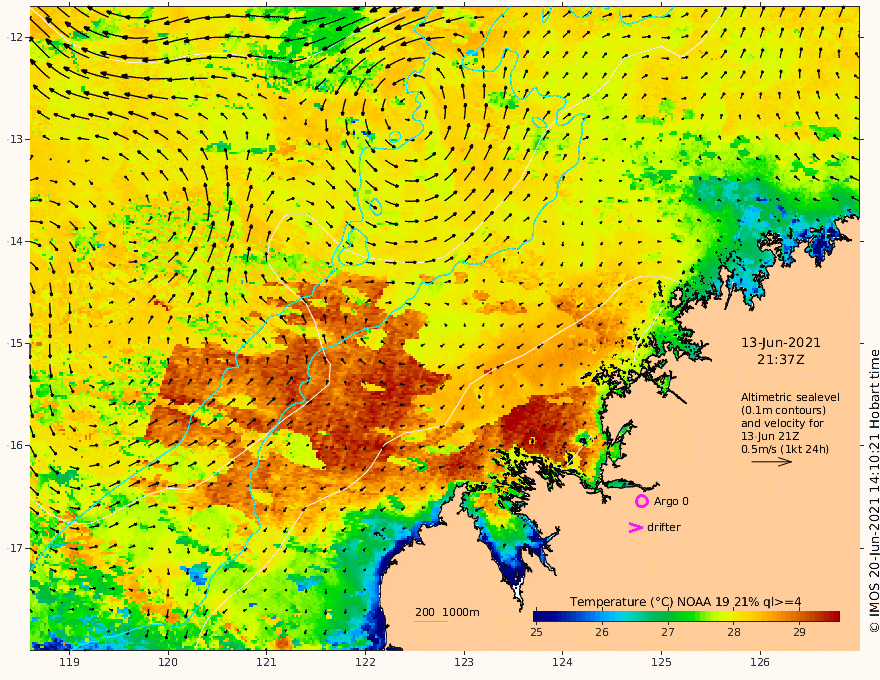Click the cyan 200m isobath legend line
Viewport: 880px width, 680px height.
click(431, 621)
